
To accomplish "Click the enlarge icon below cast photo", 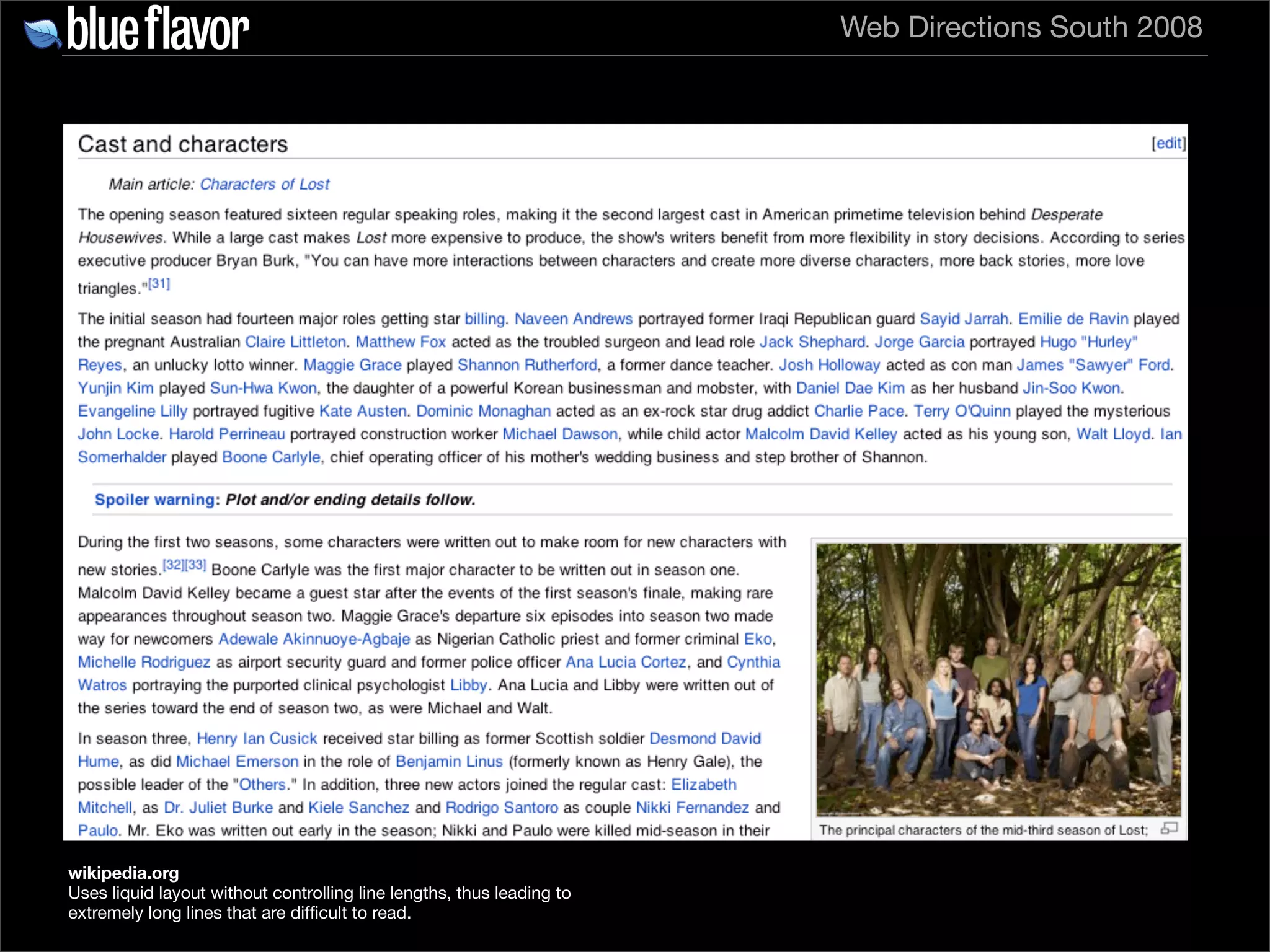I will 1169,829.
